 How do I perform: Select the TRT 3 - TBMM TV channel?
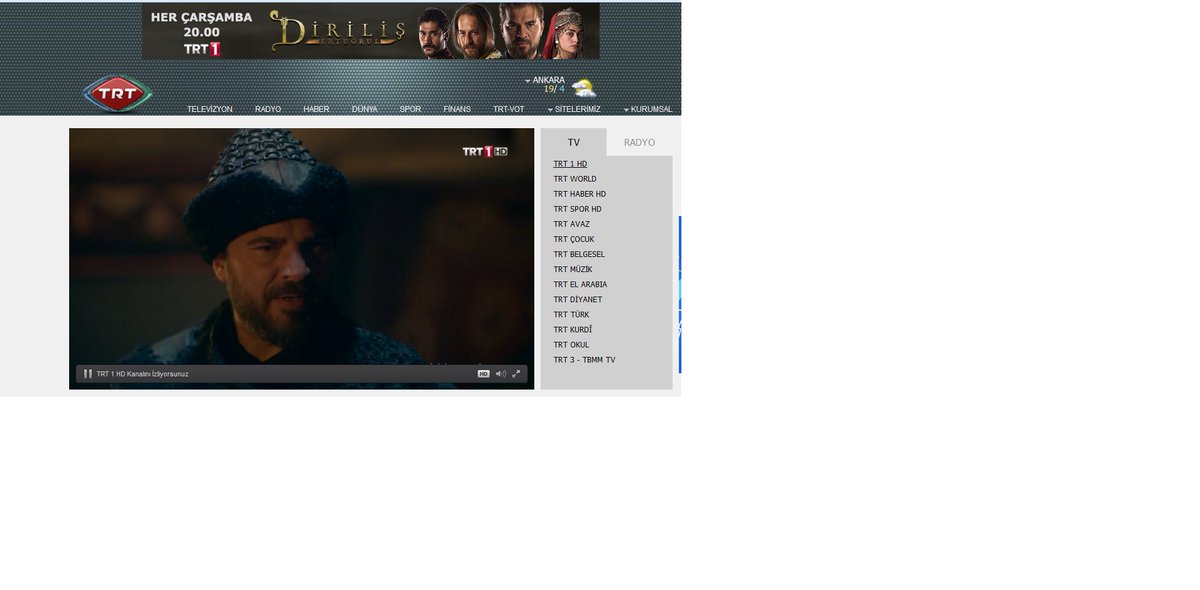point(585,359)
